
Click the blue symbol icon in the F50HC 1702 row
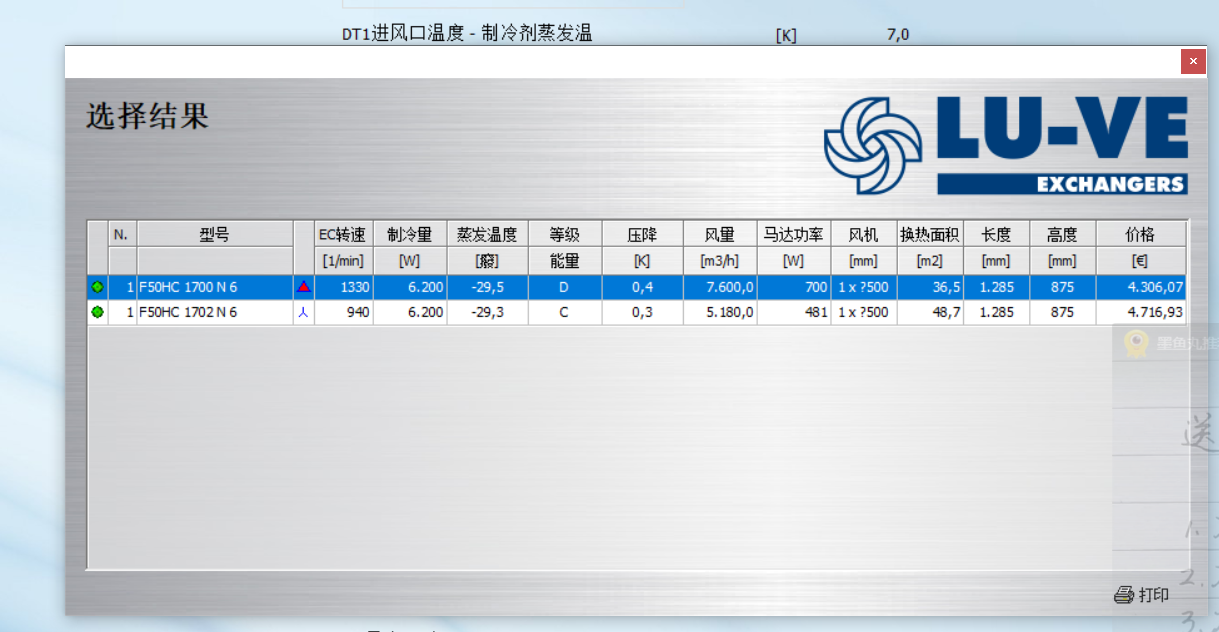304,312
